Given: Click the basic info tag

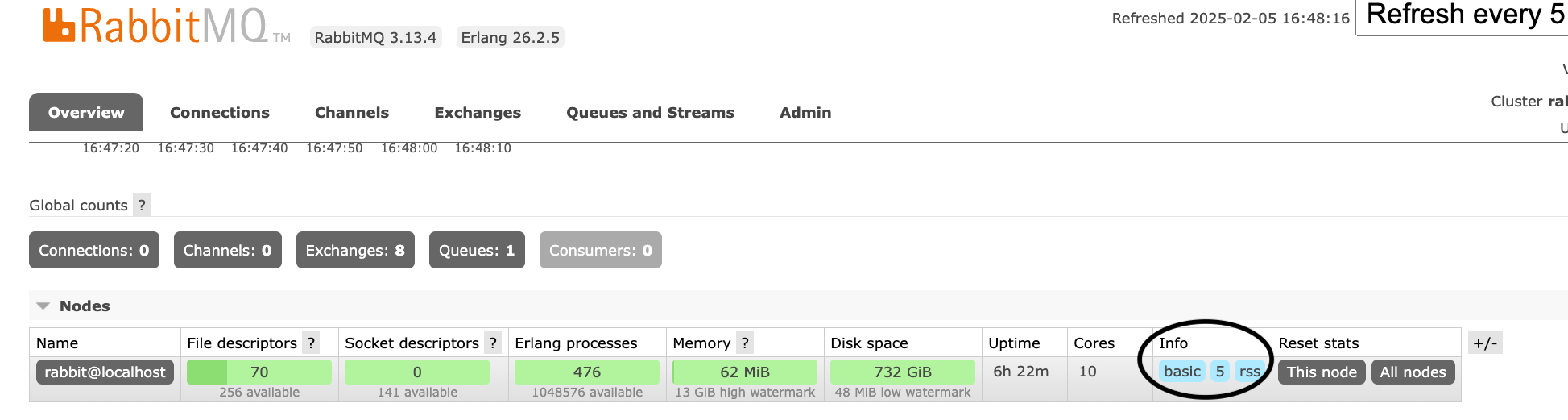Looking at the screenshot, I should [x=1181, y=372].
